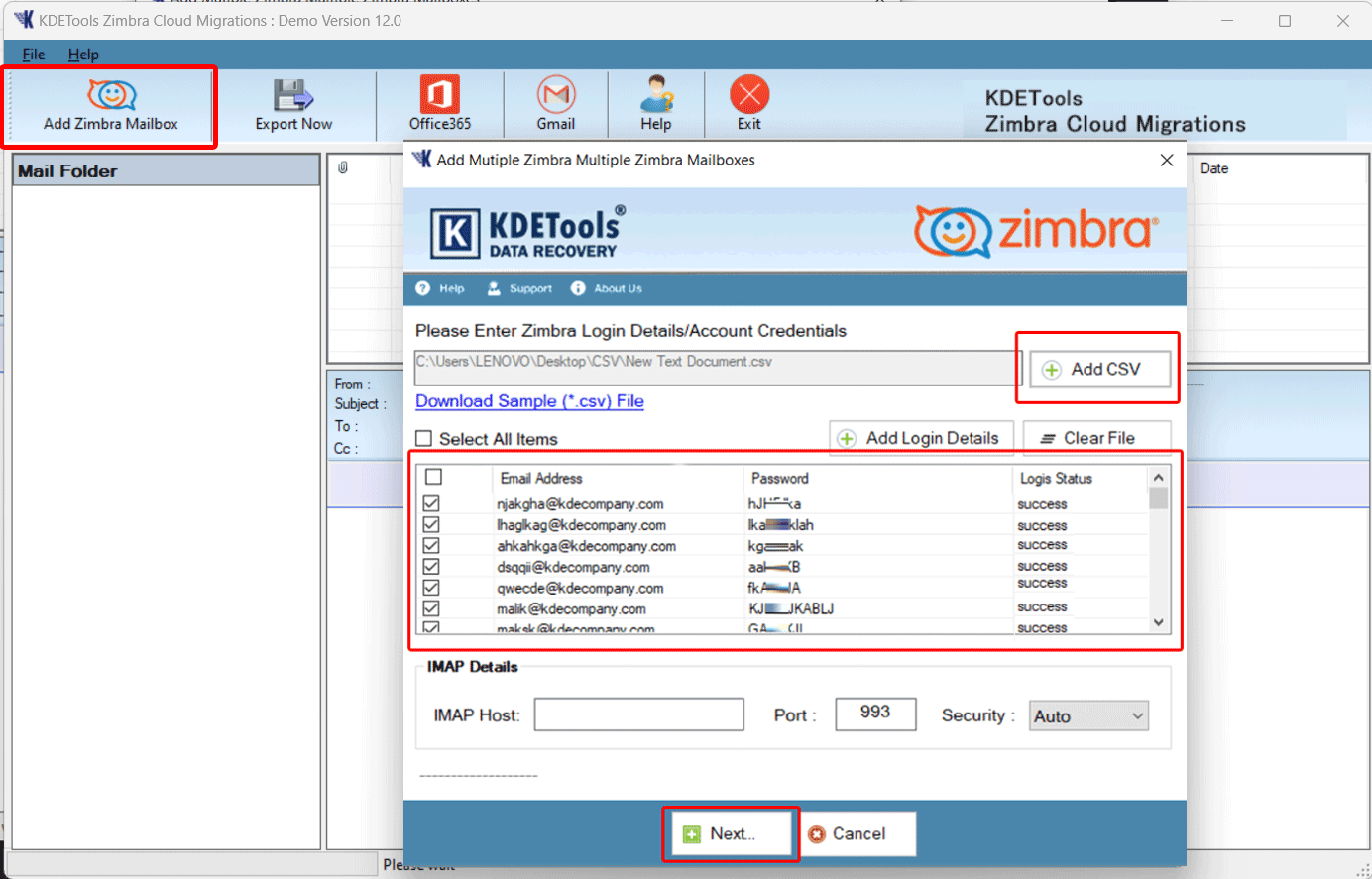Click the IMAP Host input field

pos(638,714)
